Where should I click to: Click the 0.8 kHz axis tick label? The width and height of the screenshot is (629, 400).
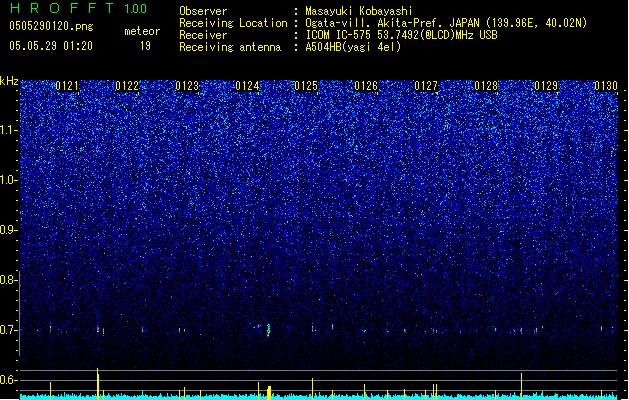point(8,280)
